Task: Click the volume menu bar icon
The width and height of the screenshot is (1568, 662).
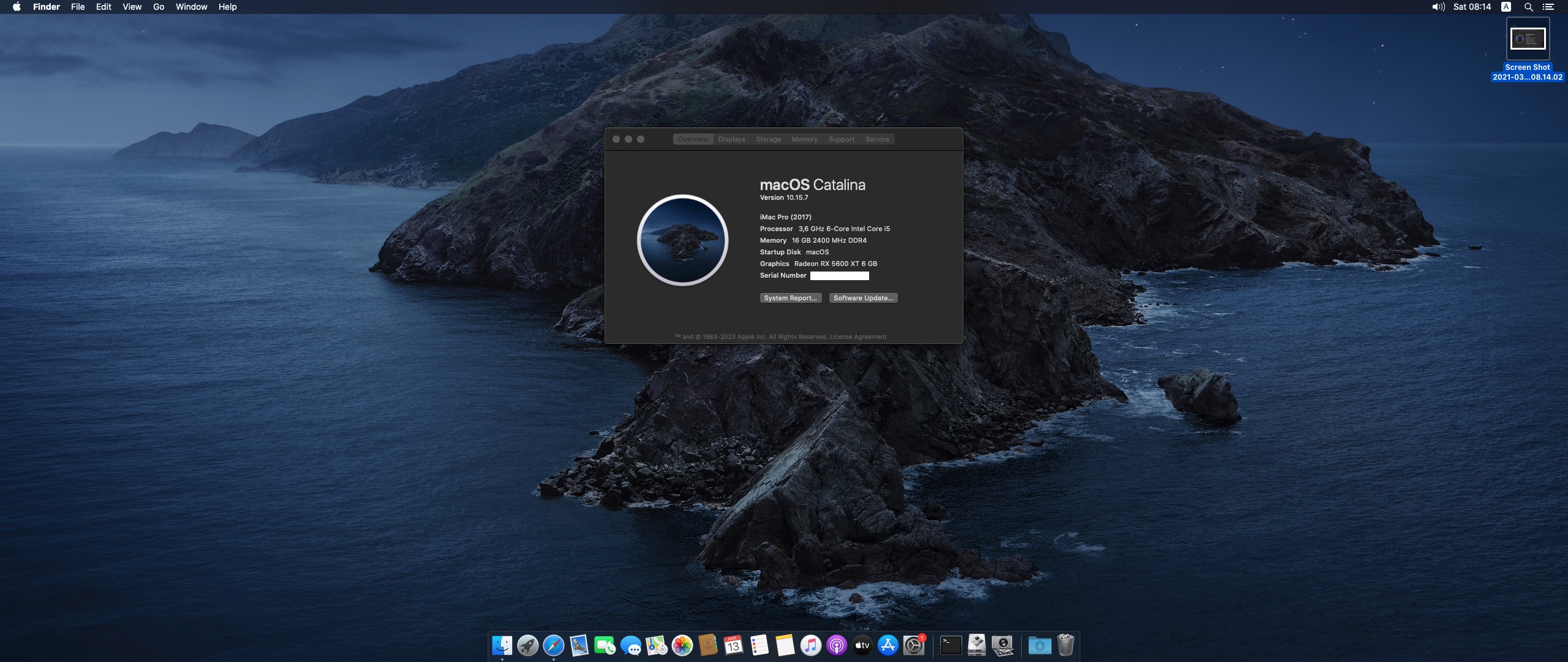Action: point(1438,7)
